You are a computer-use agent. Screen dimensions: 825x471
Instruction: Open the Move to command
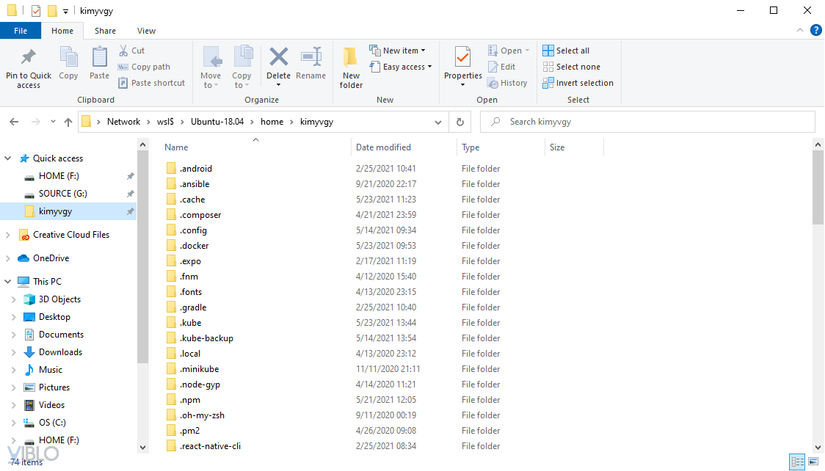pos(210,67)
